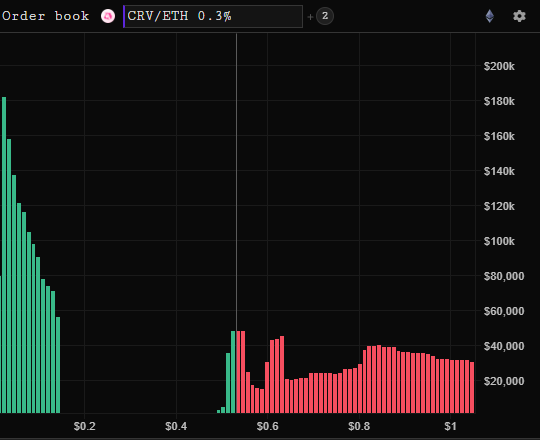Click the $60,000 axis label

click(504, 311)
